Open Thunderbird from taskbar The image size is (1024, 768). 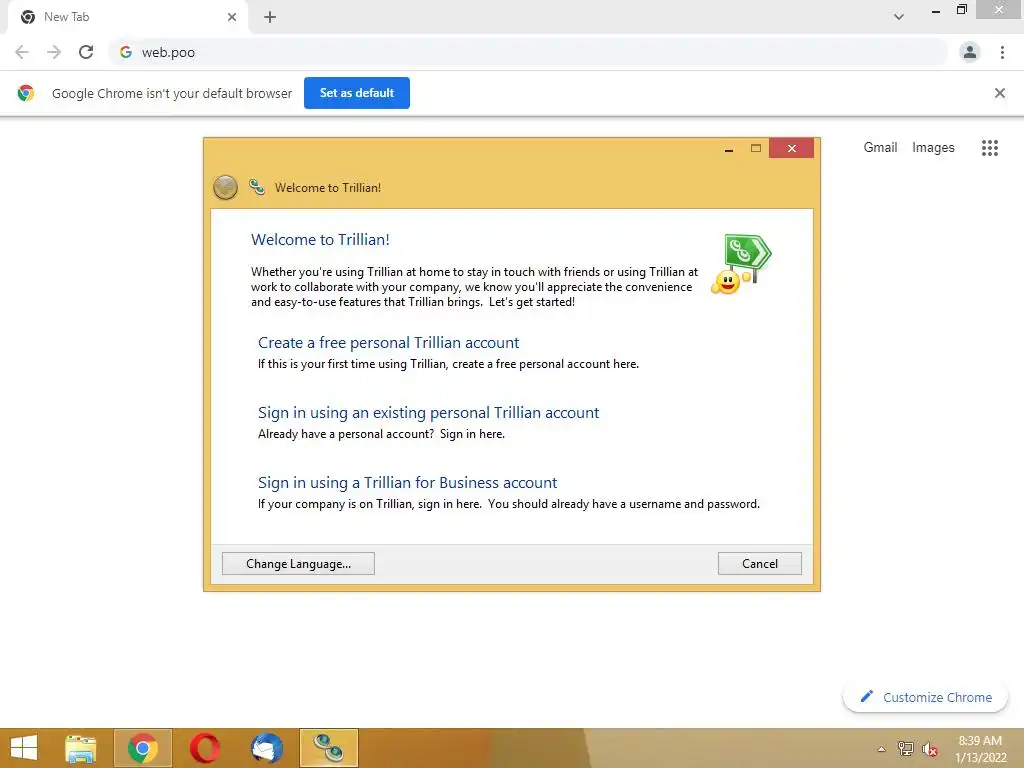[267, 748]
